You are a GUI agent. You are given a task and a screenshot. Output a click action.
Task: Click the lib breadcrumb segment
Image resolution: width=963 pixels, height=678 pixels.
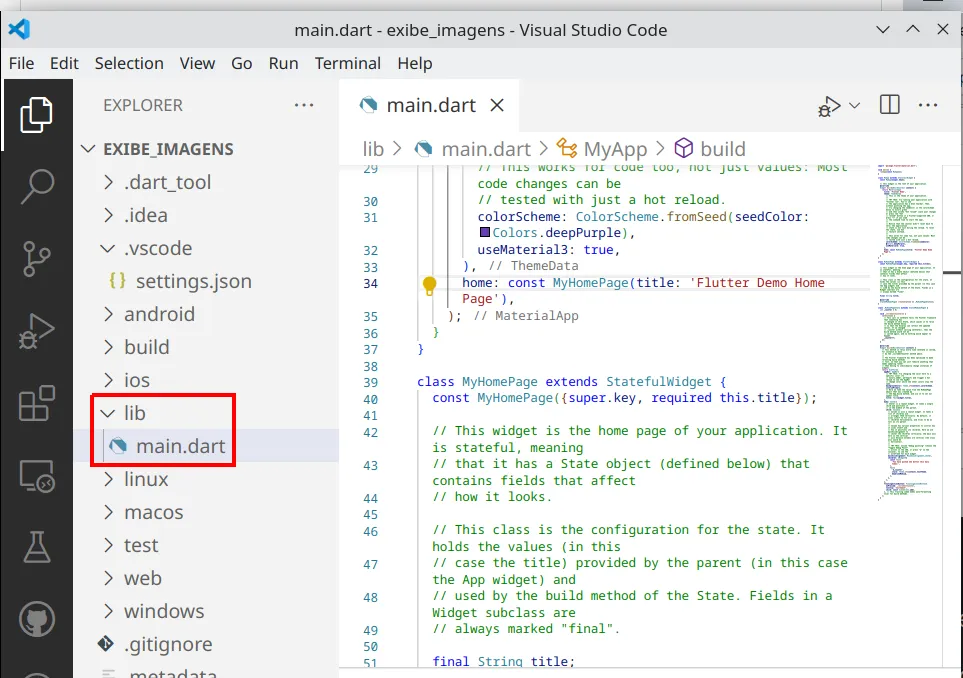pos(373,149)
